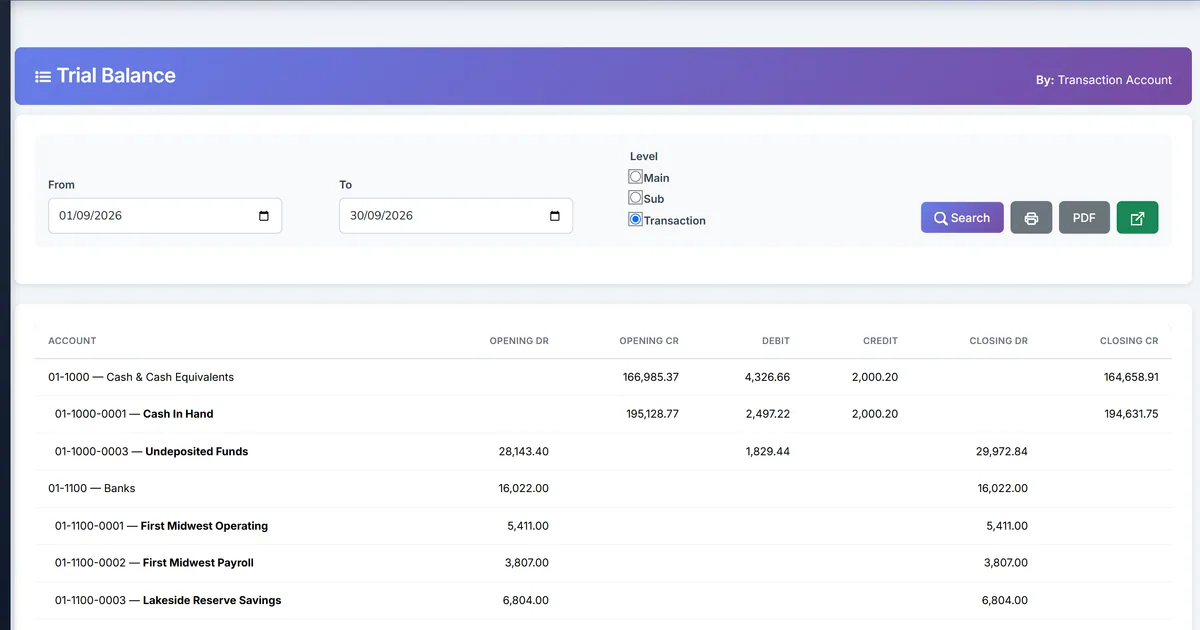The width and height of the screenshot is (1200, 630).
Task: Click the ACCOUNT column header
Action: coord(72,341)
